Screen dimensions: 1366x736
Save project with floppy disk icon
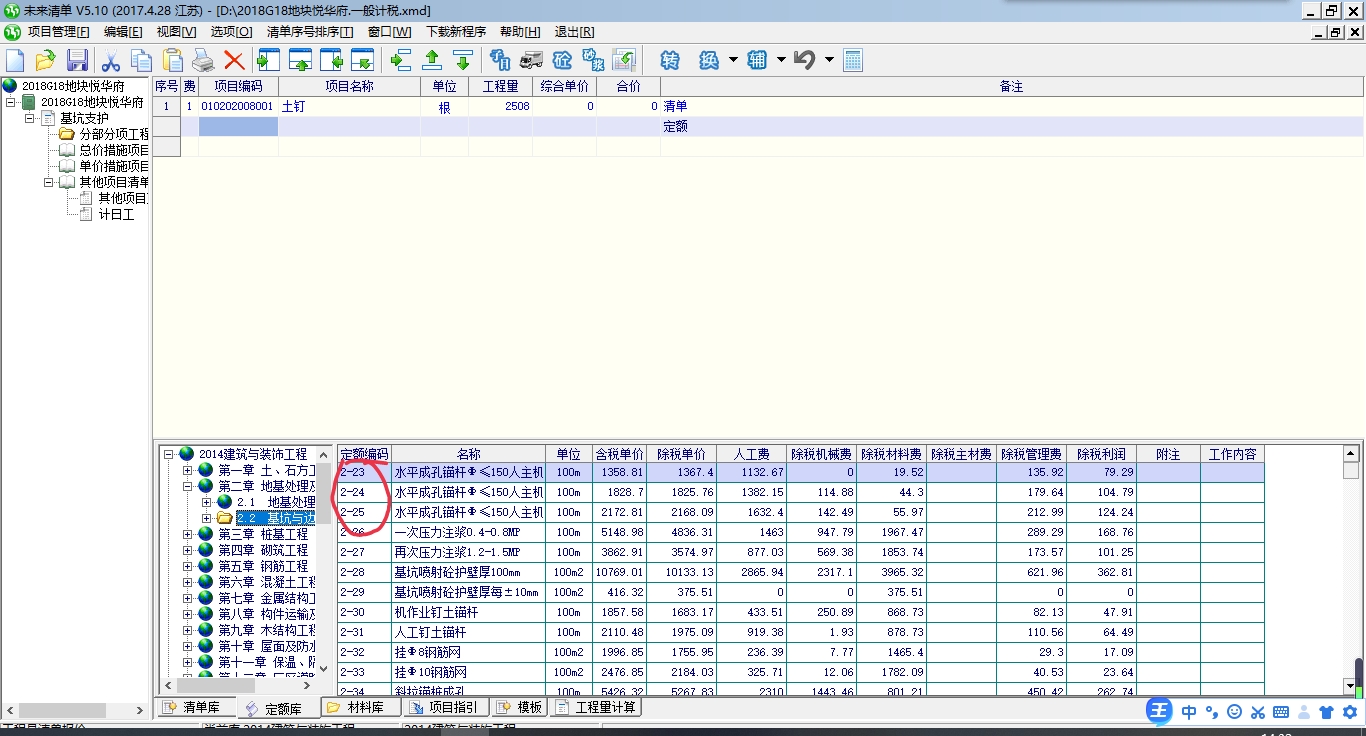pyautogui.click(x=77, y=60)
